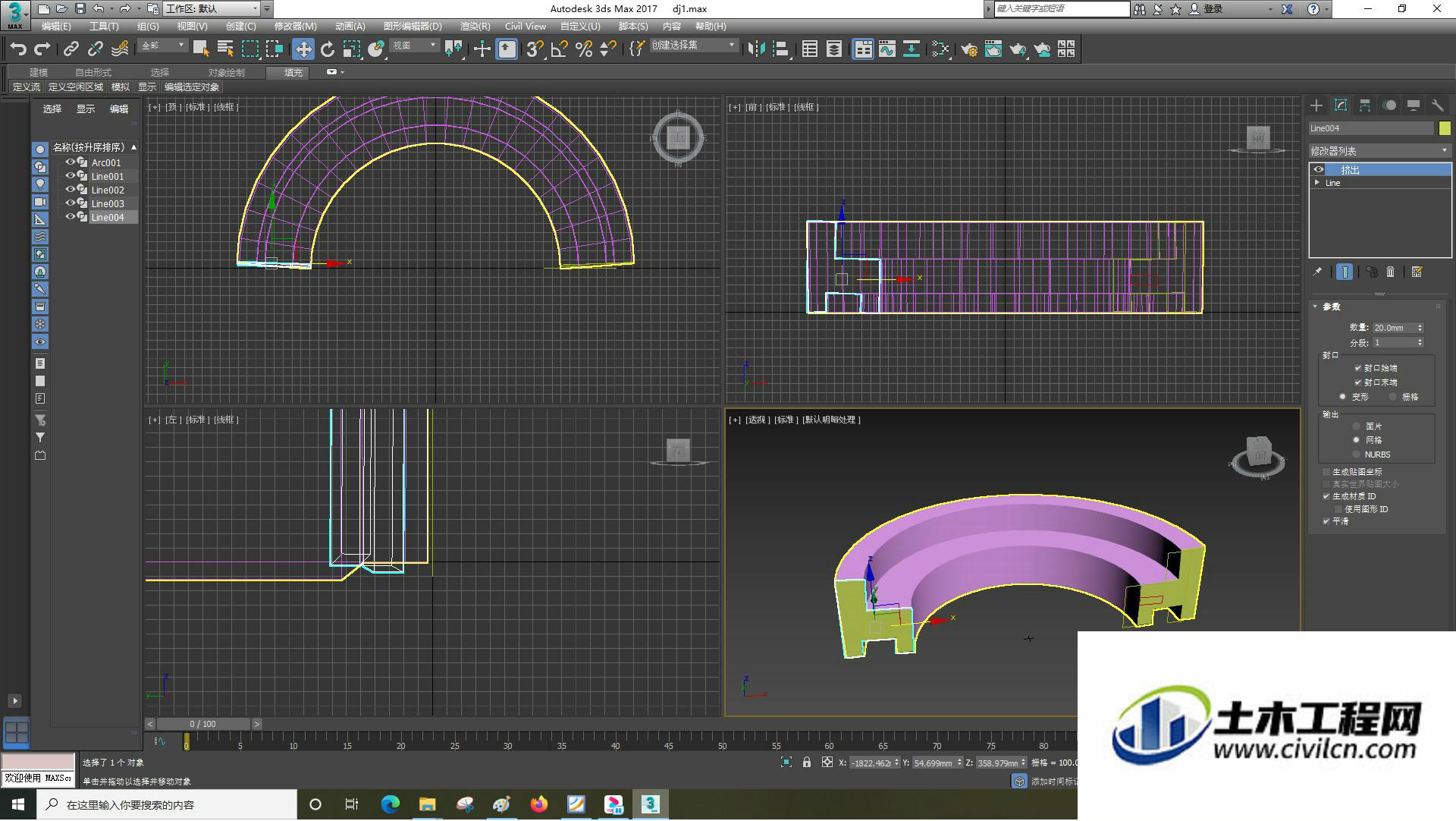Activate the Select and Rotate tool

327,49
